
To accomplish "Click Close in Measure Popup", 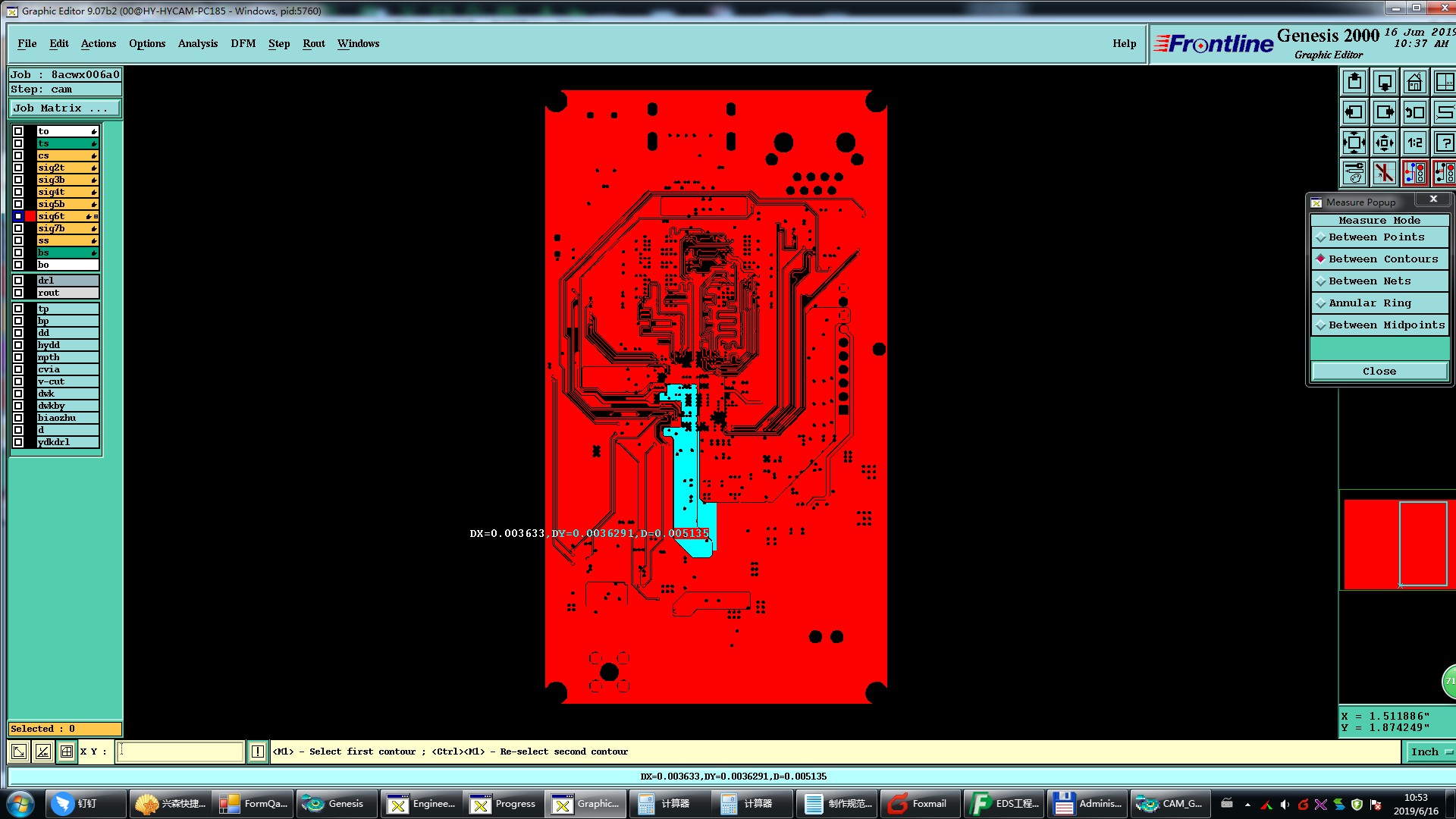I will coord(1379,371).
